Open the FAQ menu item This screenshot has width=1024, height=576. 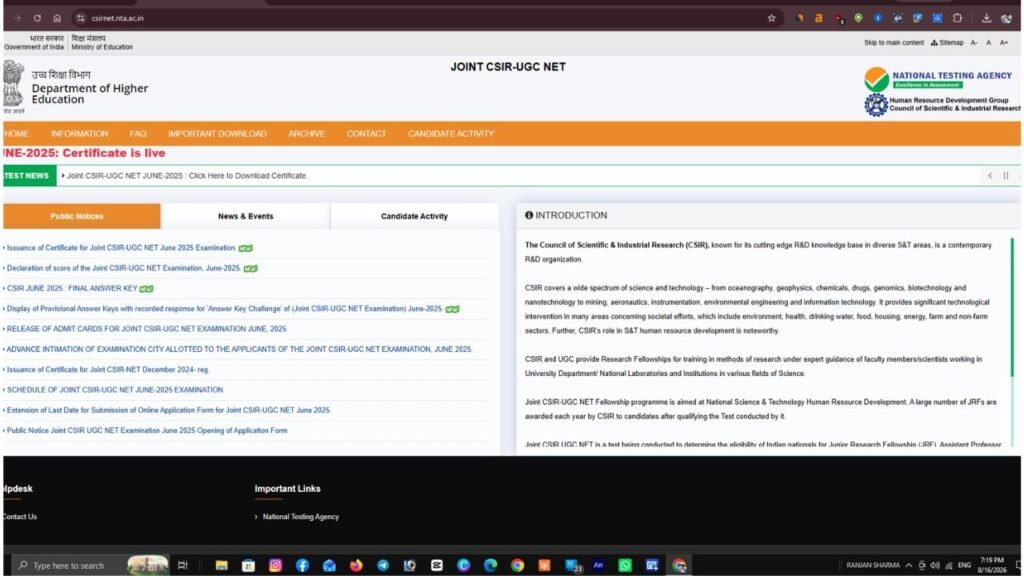coord(138,134)
